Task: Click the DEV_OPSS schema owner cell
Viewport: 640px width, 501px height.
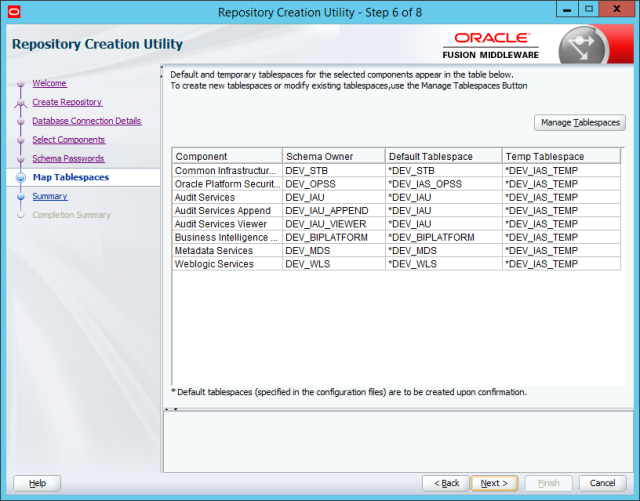Action: [x=334, y=184]
